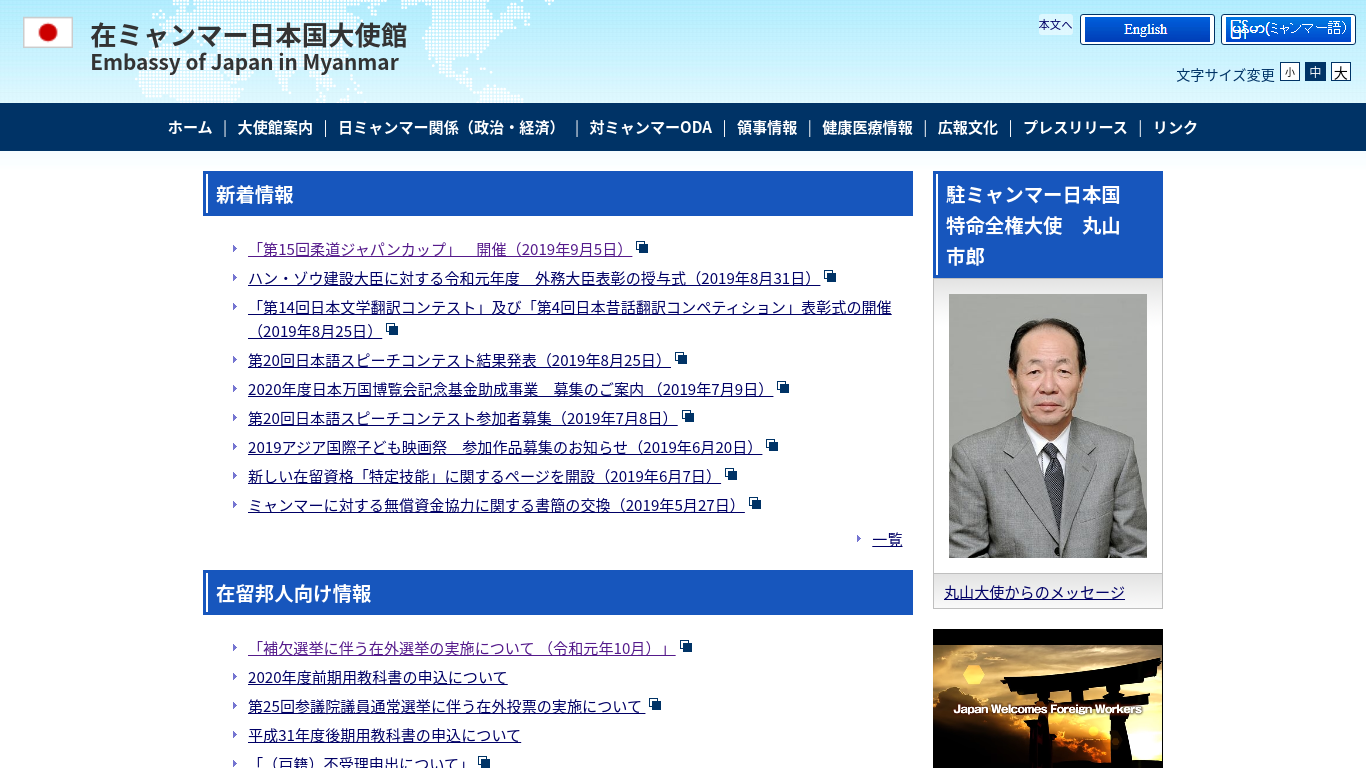
Task: Open new-window icon after 第15回柔道ジャパンカップ link
Action: (642, 247)
